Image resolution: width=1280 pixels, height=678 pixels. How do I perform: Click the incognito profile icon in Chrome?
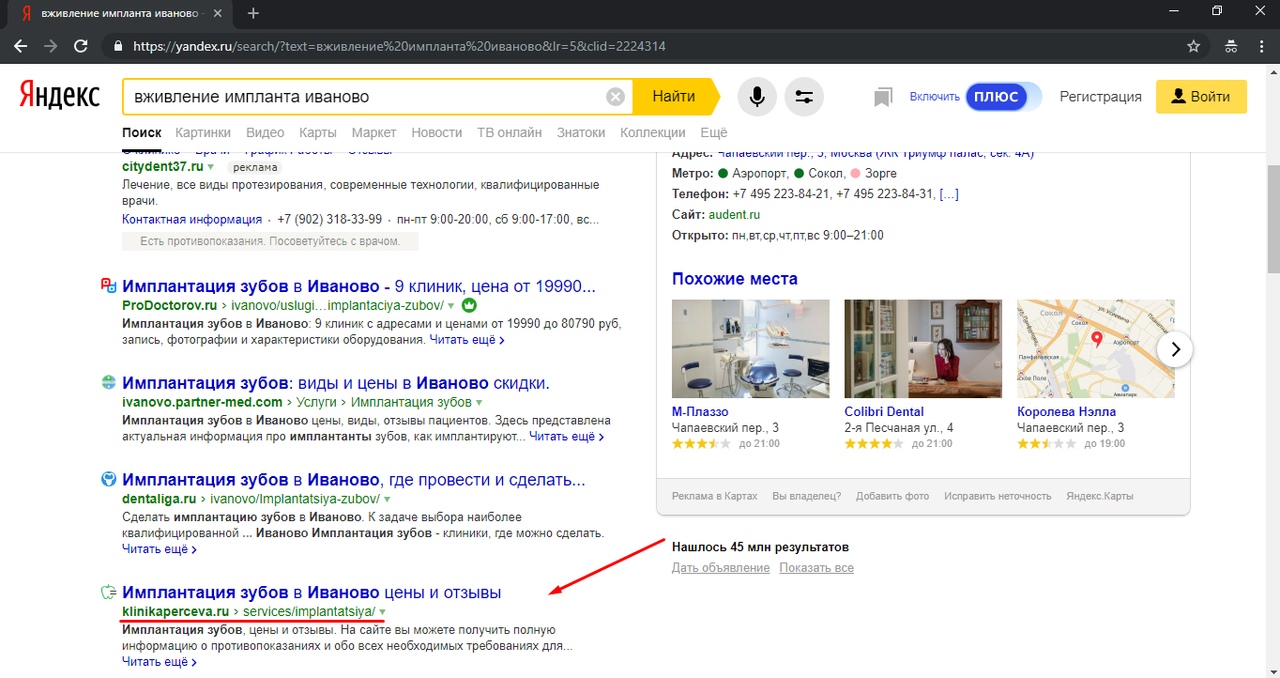tap(1231, 46)
